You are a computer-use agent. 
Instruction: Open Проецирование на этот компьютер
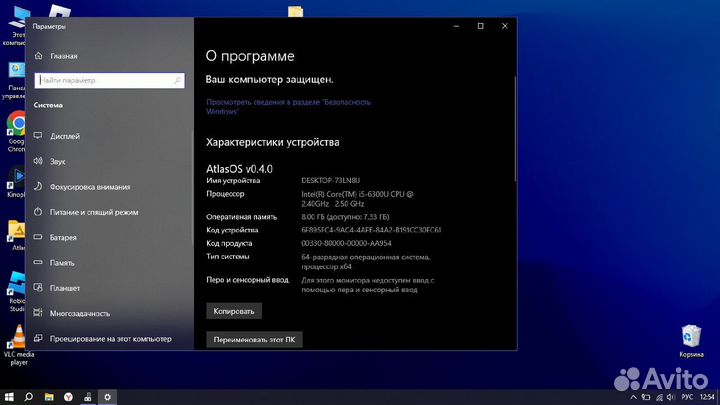110,338
